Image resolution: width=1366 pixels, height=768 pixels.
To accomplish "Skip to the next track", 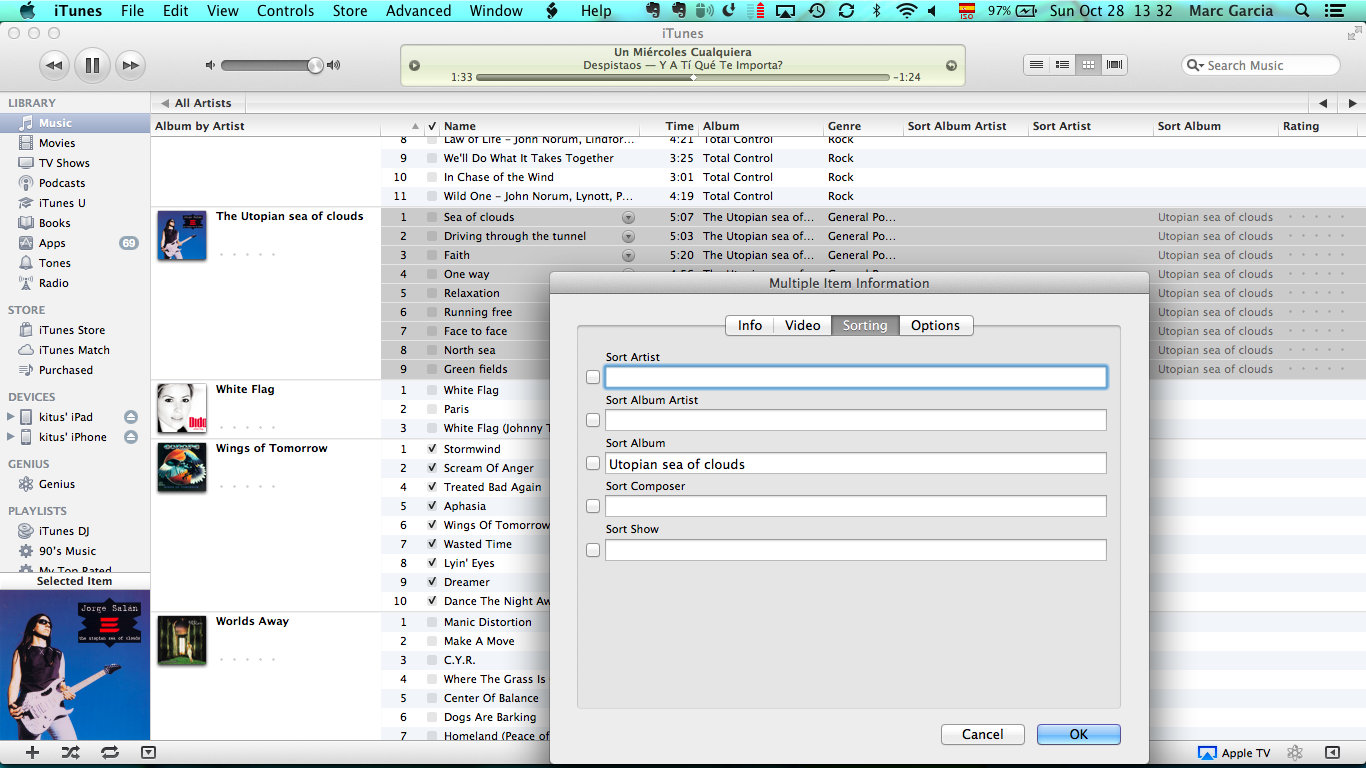I will click(x=130, y=66).
